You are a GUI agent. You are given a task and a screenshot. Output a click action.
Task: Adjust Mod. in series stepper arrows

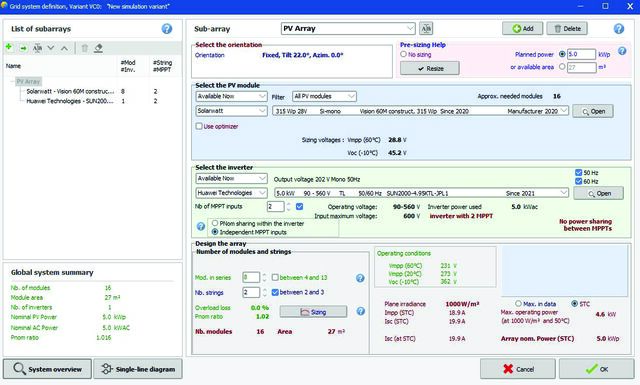pos(264,278)
